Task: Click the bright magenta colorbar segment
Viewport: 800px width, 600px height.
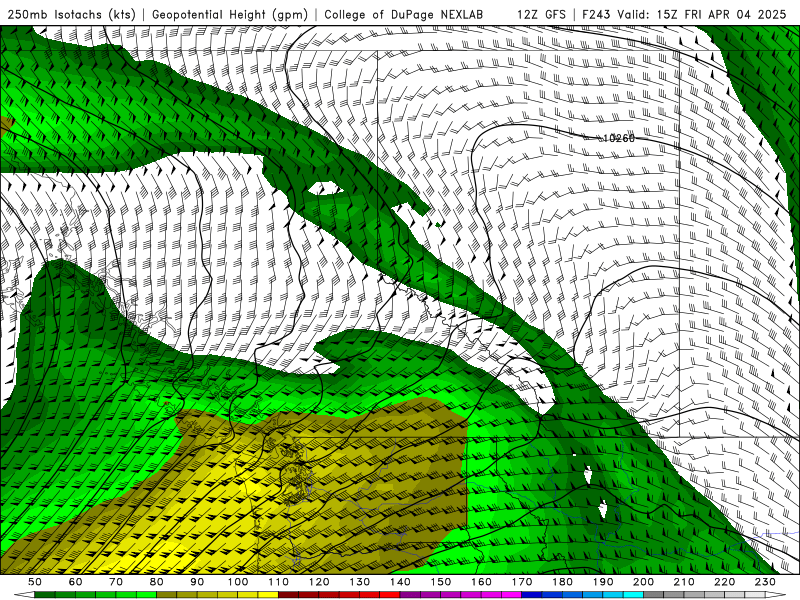Action: coord(512,595)
